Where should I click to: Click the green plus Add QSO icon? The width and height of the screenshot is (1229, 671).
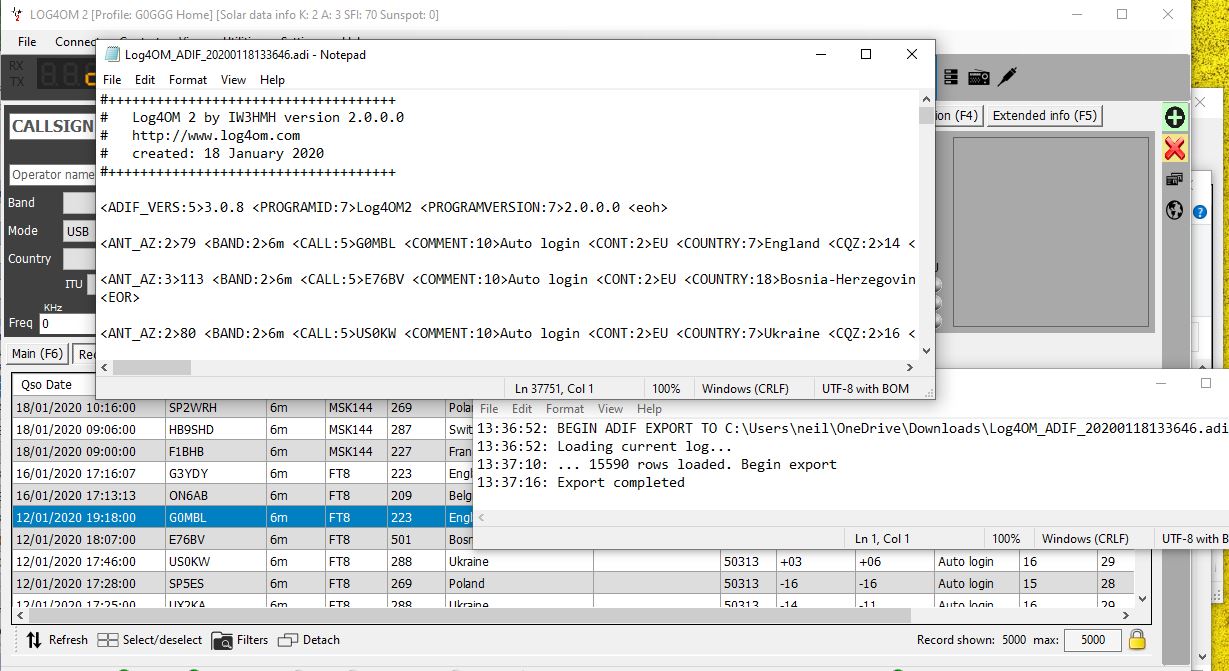[x=1175, y=117]
